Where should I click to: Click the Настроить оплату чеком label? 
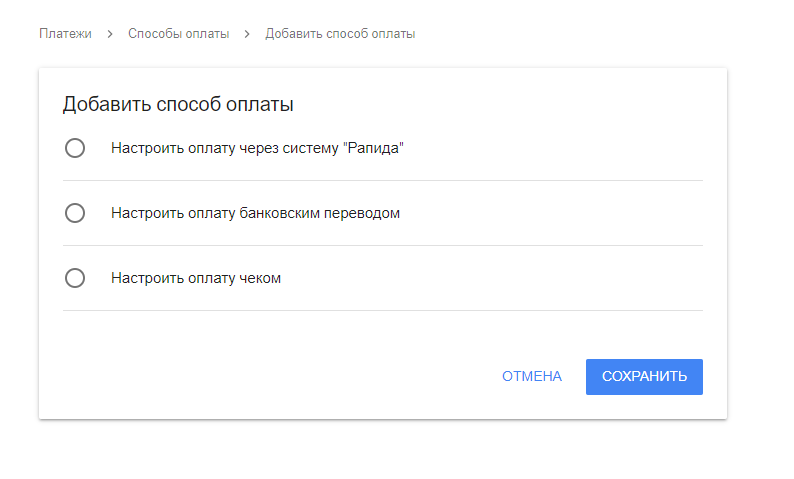pyautogui.click(x=196, y=278)
